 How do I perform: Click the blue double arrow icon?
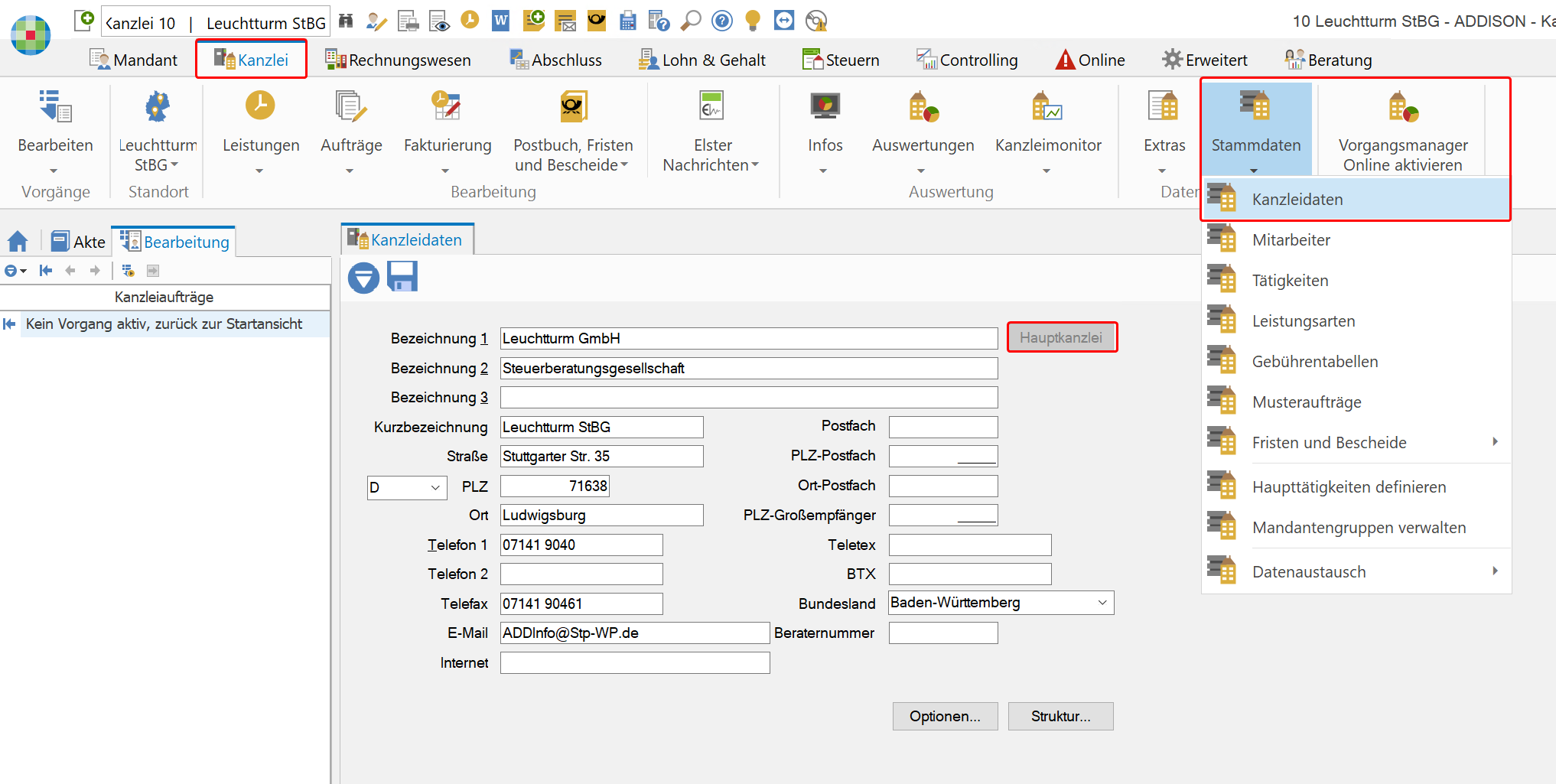pyautogui.click(x=784, y=20)
